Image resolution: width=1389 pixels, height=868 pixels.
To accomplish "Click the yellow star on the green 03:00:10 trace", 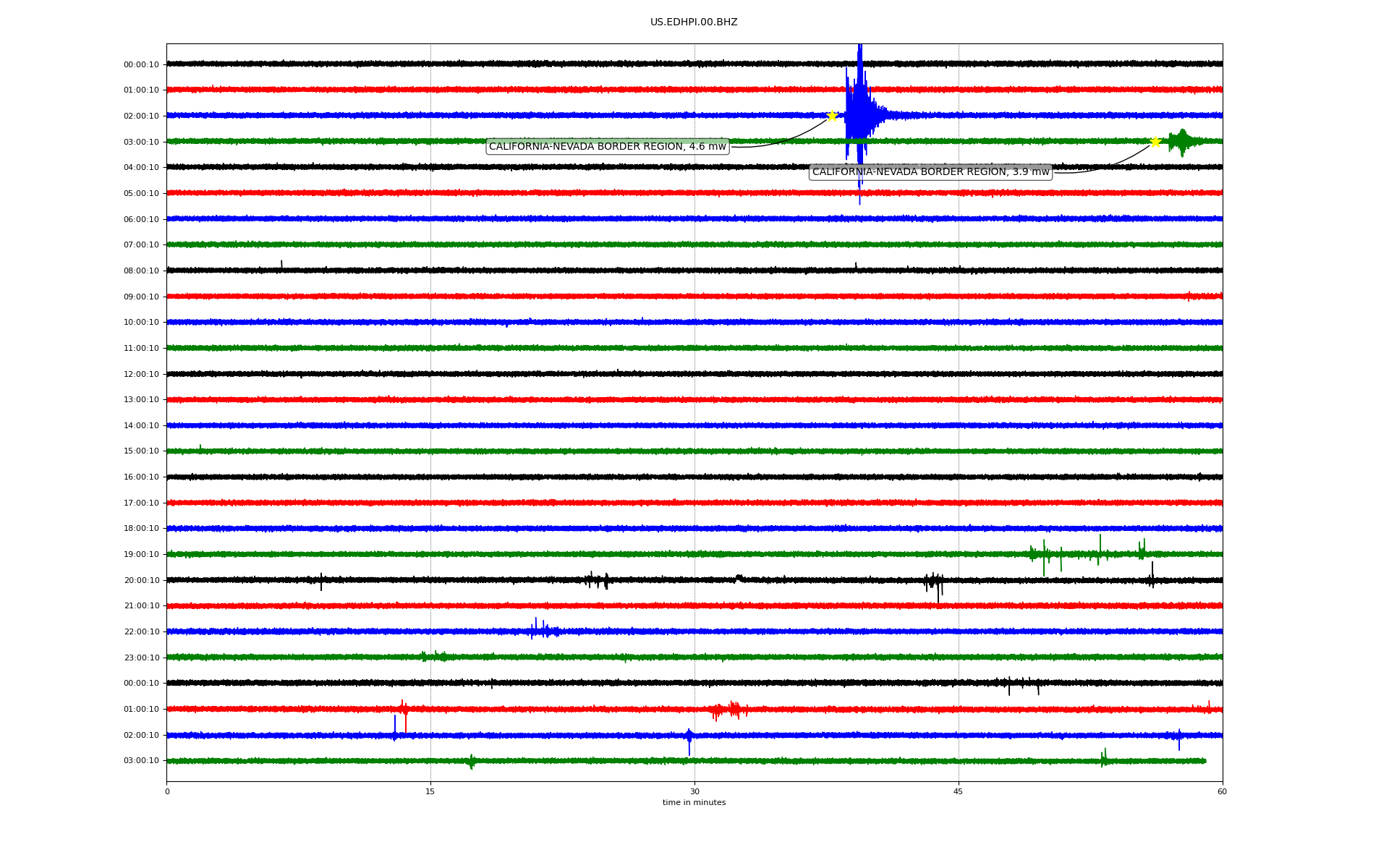I will (1155, 142).
